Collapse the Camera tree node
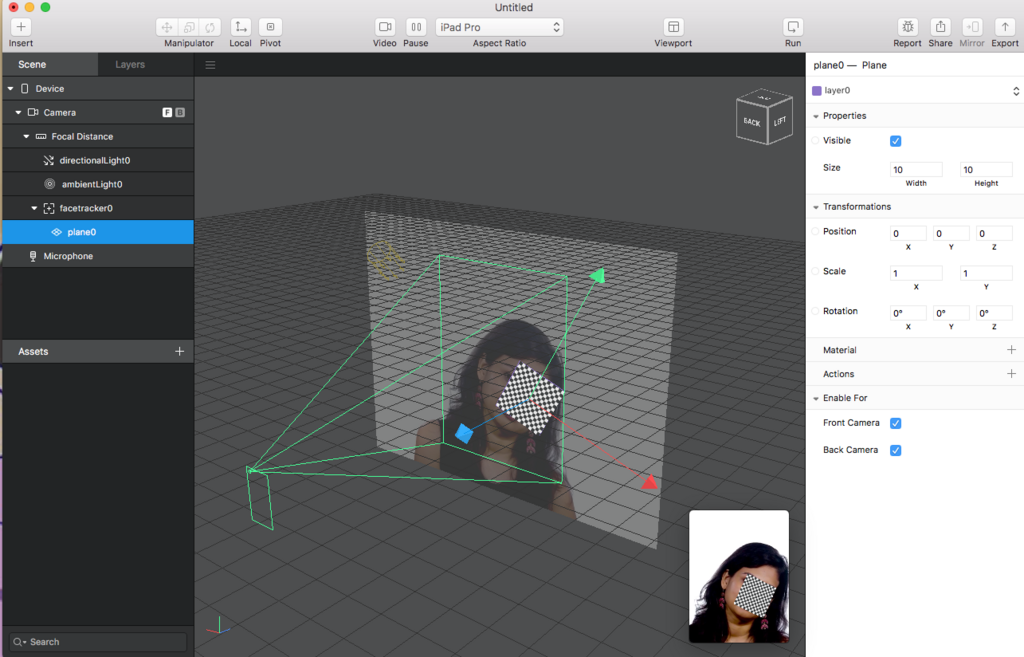This screenshot has height=657, width=1024. (x=18, y=112)
